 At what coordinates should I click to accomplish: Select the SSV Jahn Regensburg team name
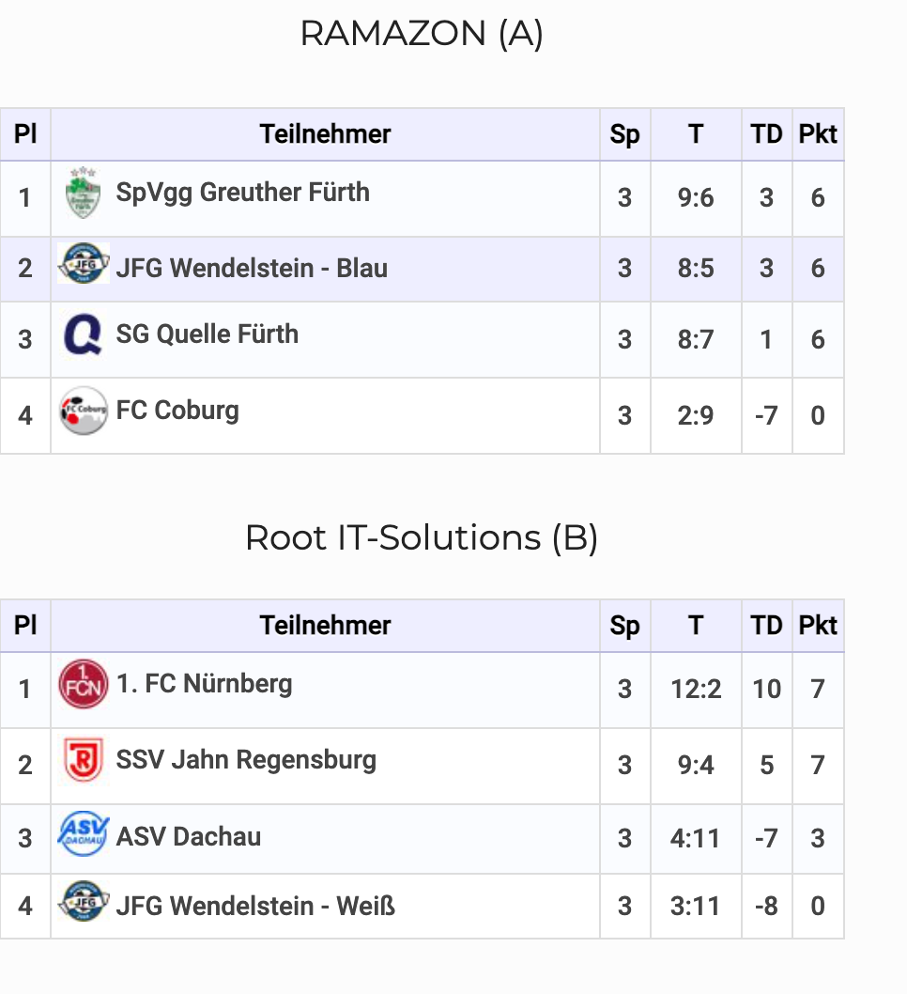click(x=246, y=760)
